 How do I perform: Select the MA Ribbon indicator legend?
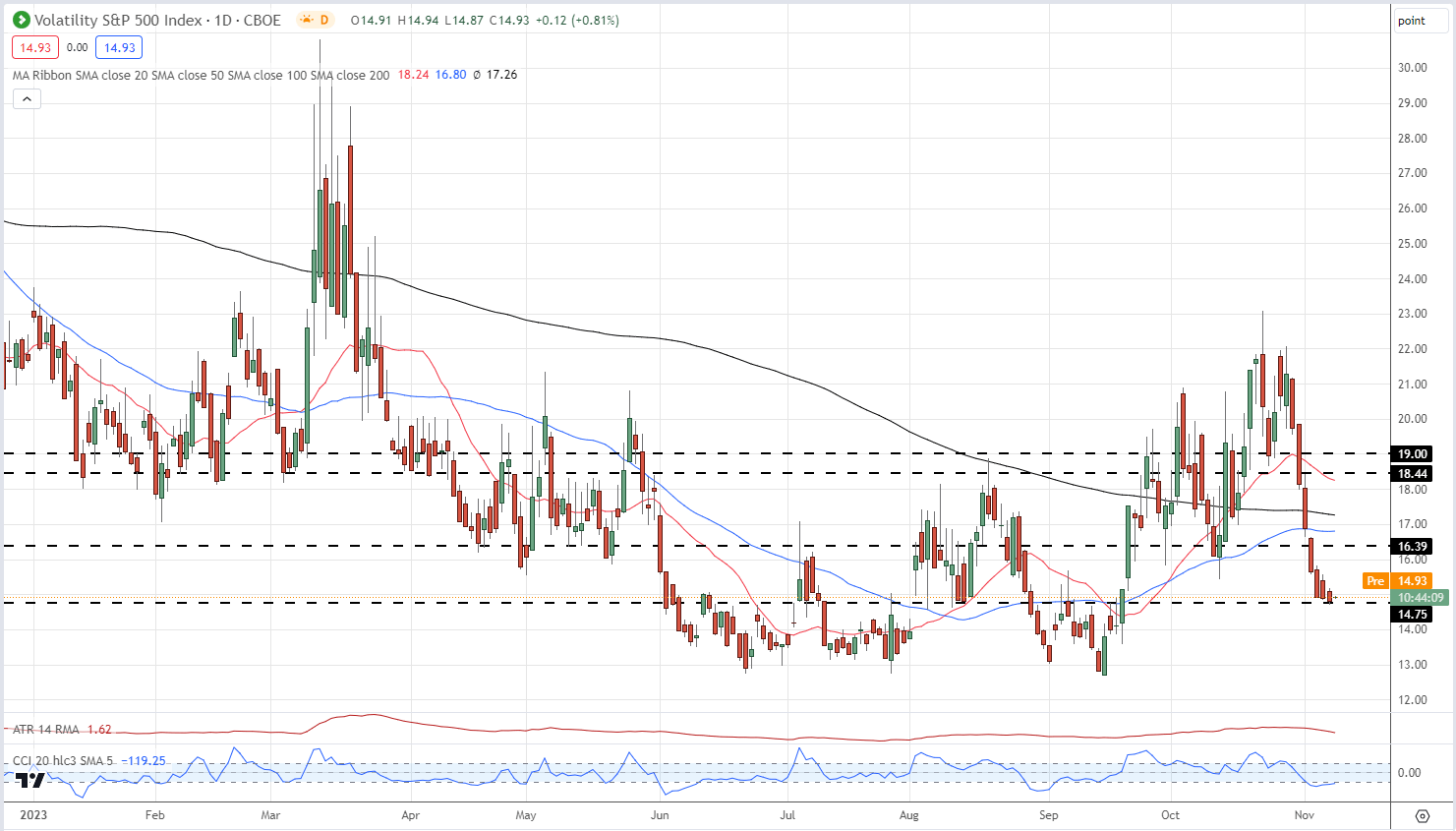(x=201, y=75)
